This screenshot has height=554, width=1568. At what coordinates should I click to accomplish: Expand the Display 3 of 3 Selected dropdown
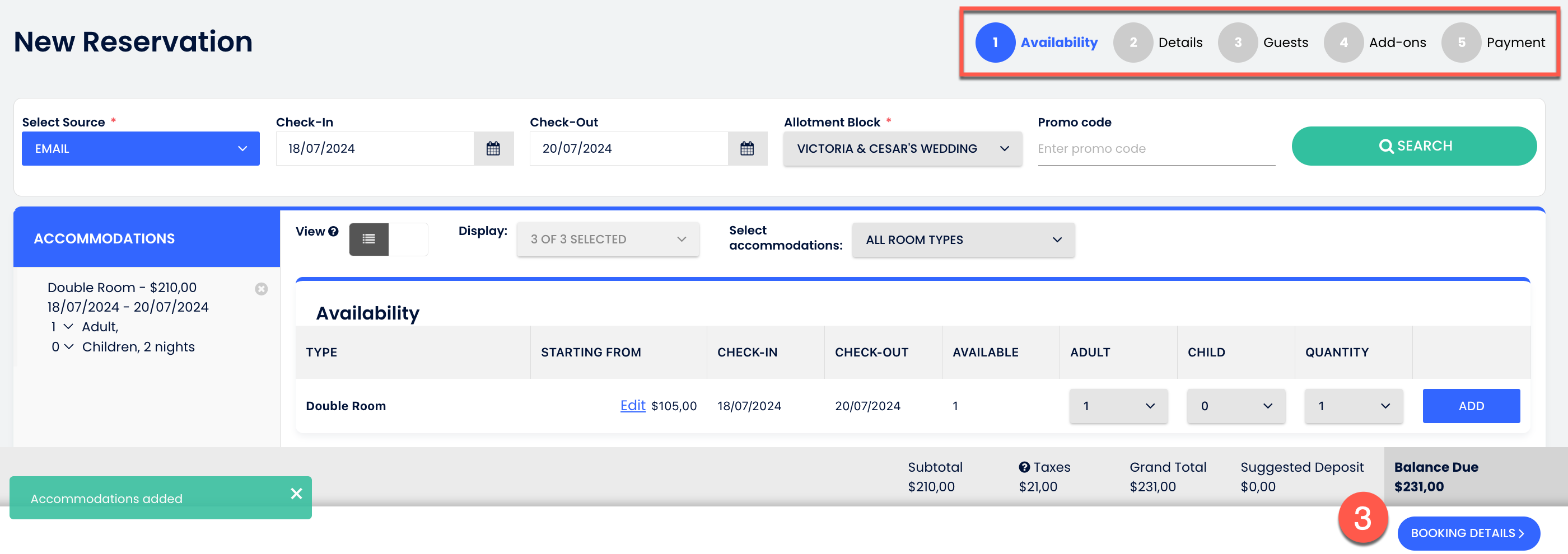[x=608, y=240]
